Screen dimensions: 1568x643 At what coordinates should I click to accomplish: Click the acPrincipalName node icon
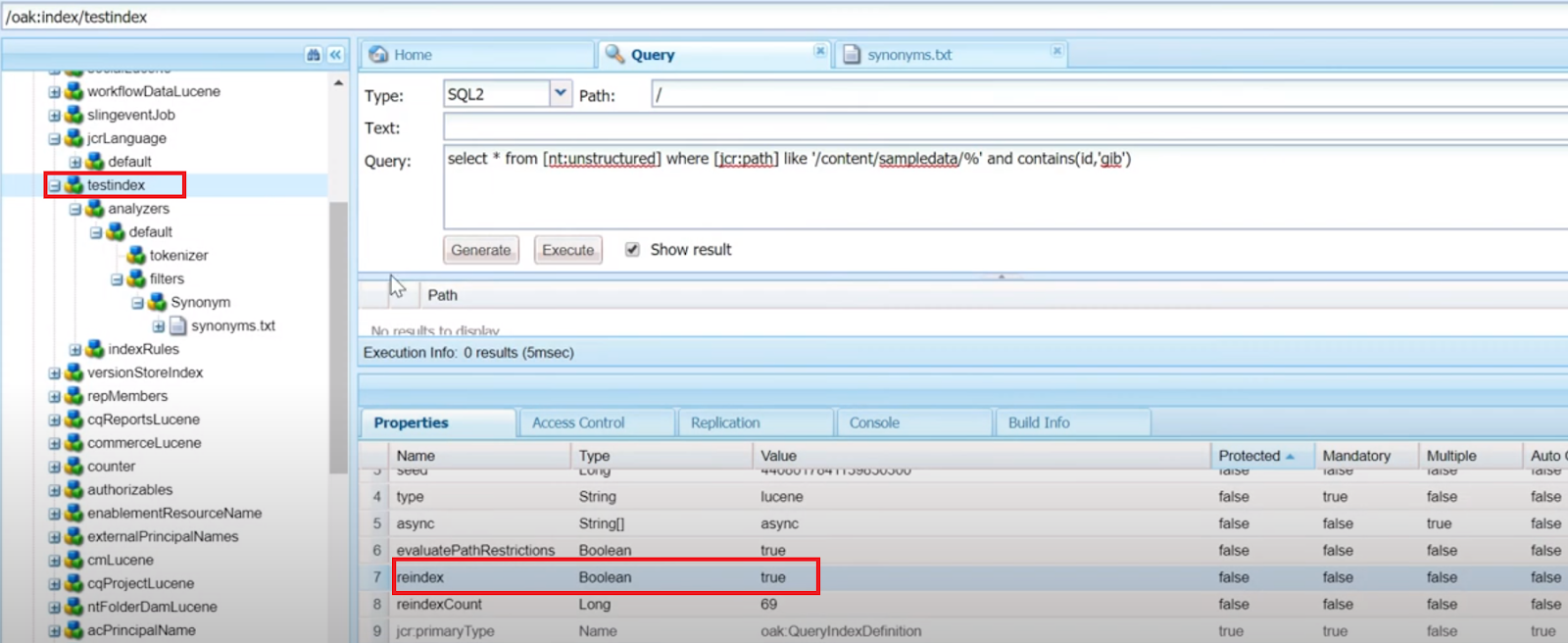[x=73, y=630]
